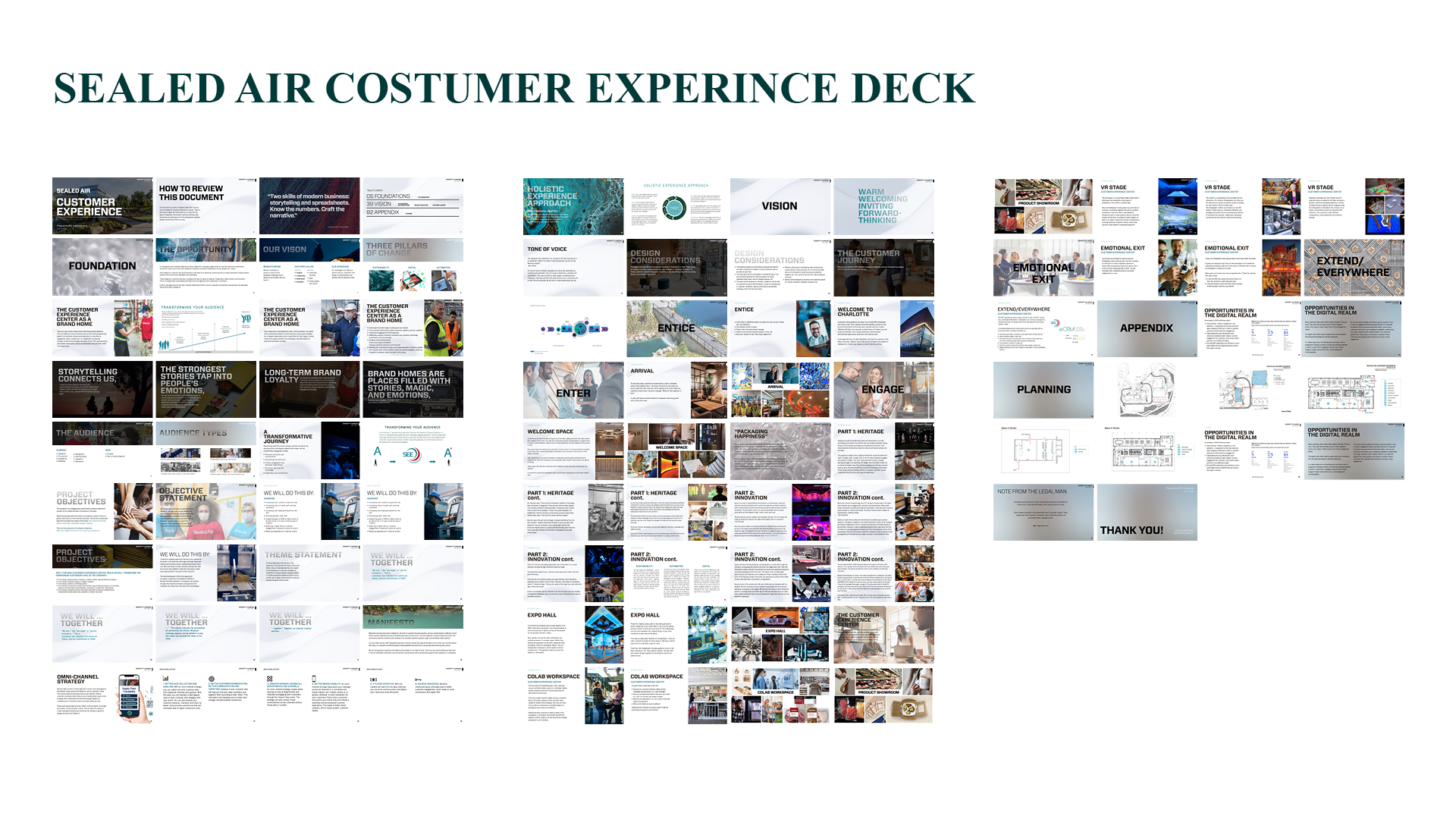The height and width of the screenshot is (819, 1456).
Task: Select the Planning section slide
Action: click(1043, 390)
